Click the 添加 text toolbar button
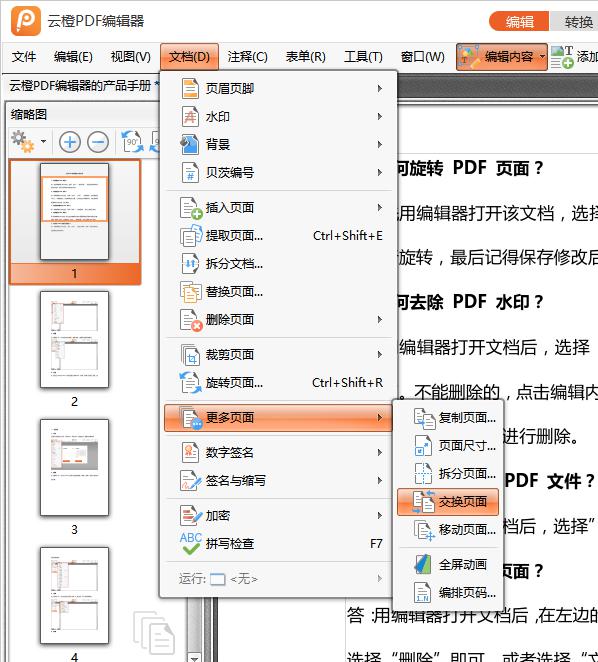Screen dimensions: 598x662 click(574, 57)
